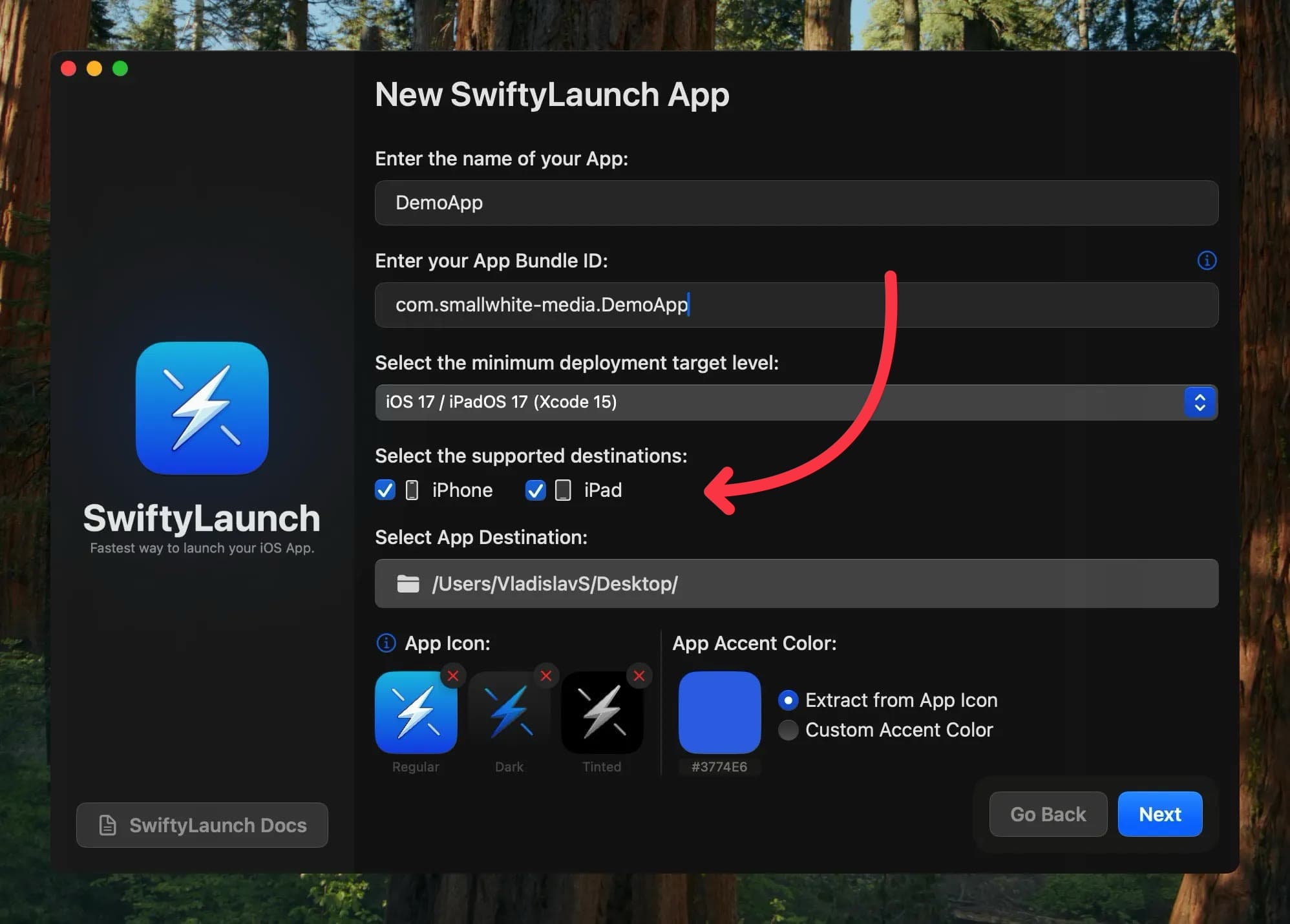Click the folder icon in destination field
Screen dimensions: 1290x924
(408, 583)
